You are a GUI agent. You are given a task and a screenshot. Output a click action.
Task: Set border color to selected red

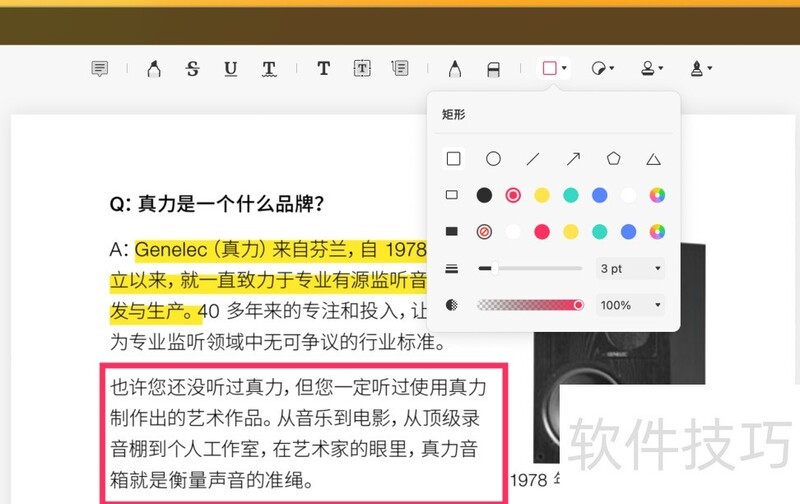click(513, 195)
